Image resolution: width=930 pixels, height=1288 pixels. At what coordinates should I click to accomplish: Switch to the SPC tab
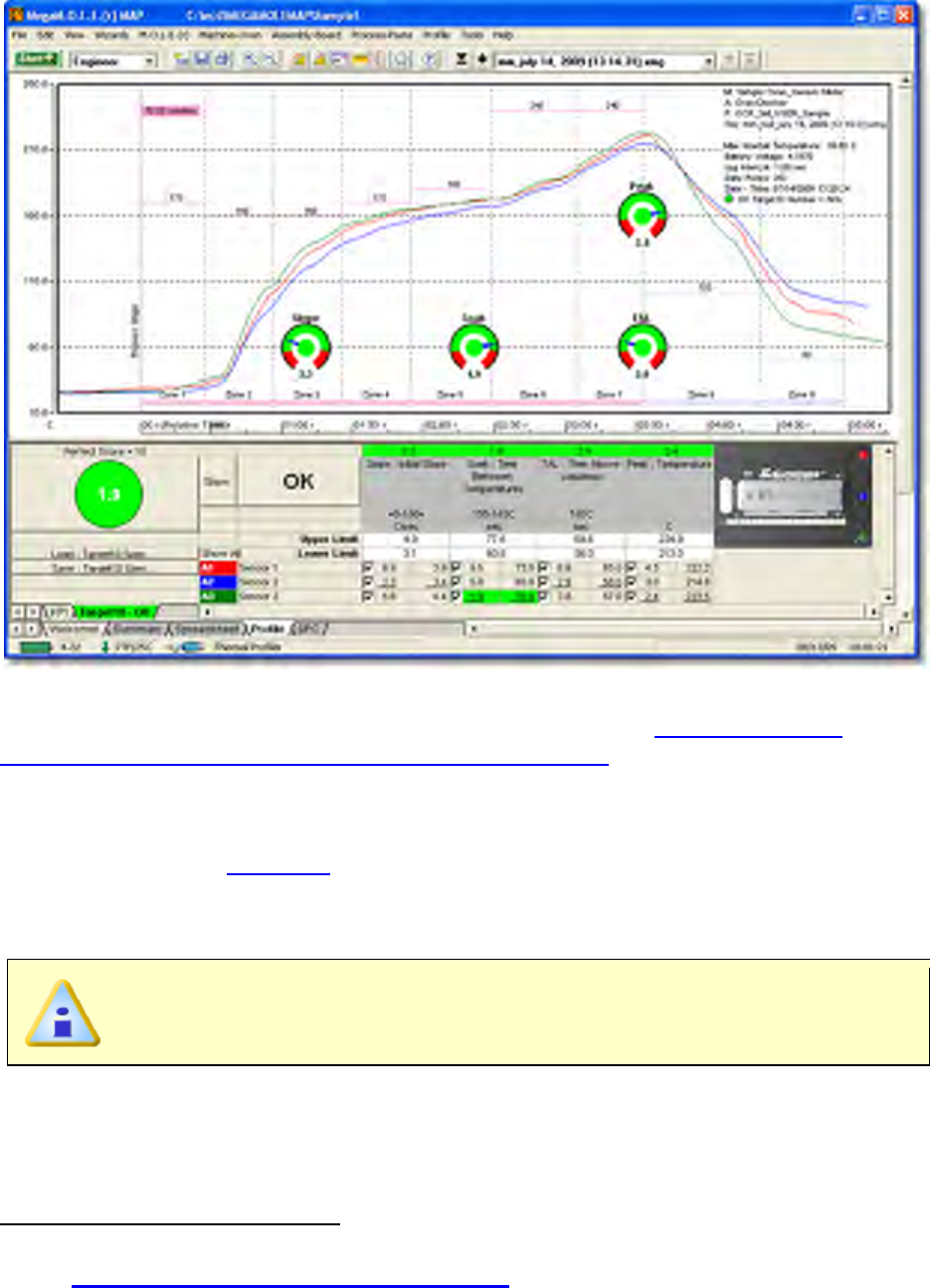tap(309, 630)
